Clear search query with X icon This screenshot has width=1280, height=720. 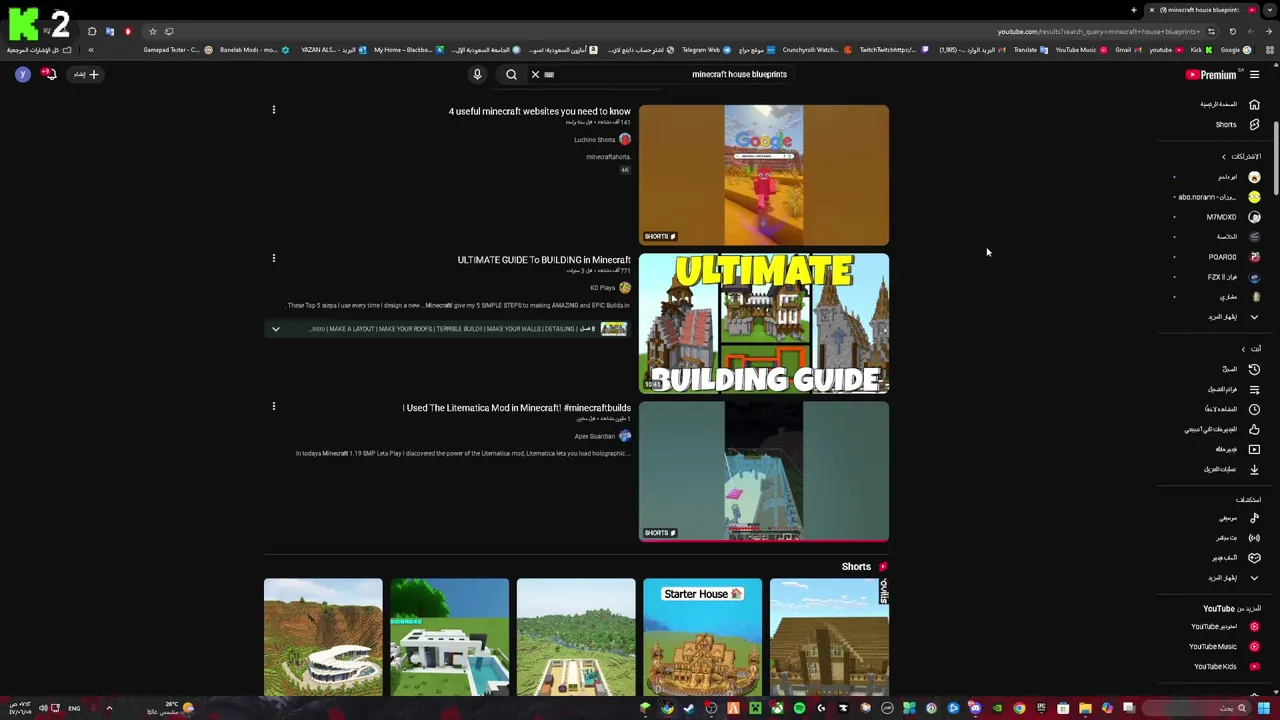tap(535, 74)
